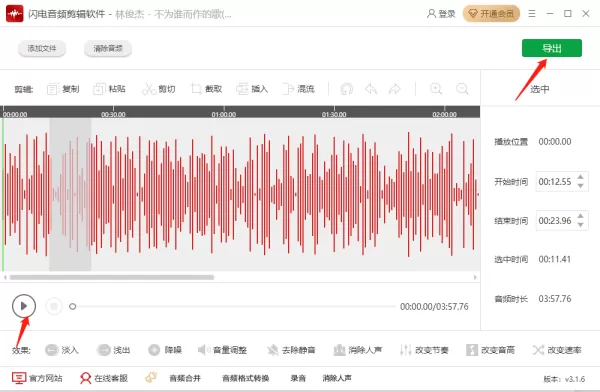Open the Official Website (官方网站) link

tap(37, 378)
